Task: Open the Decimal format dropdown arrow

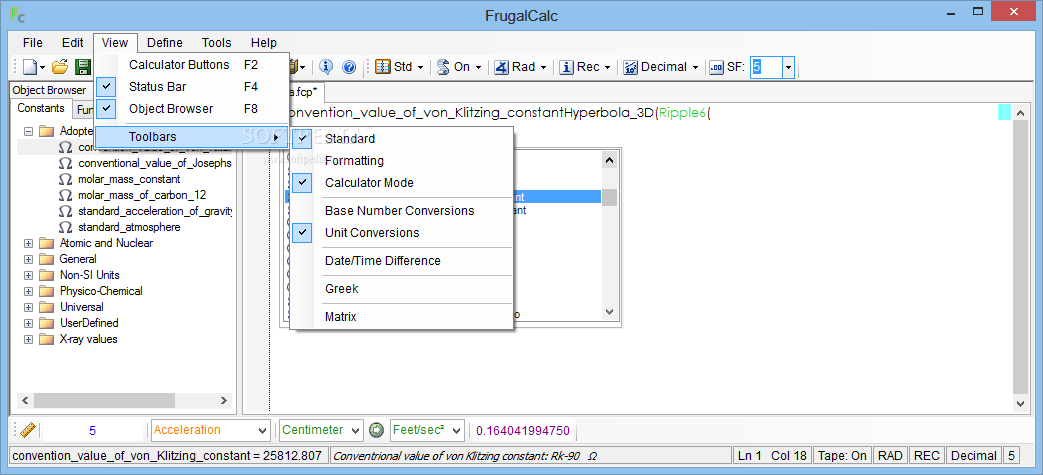Action: (695, 67)
